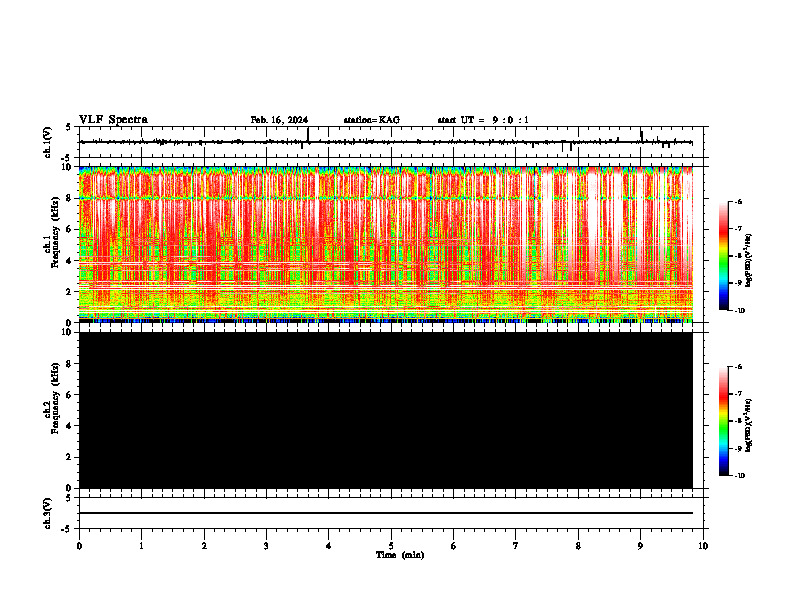Click the ch.2 colorbar log(PSD) unit label

tap(749, 426)
